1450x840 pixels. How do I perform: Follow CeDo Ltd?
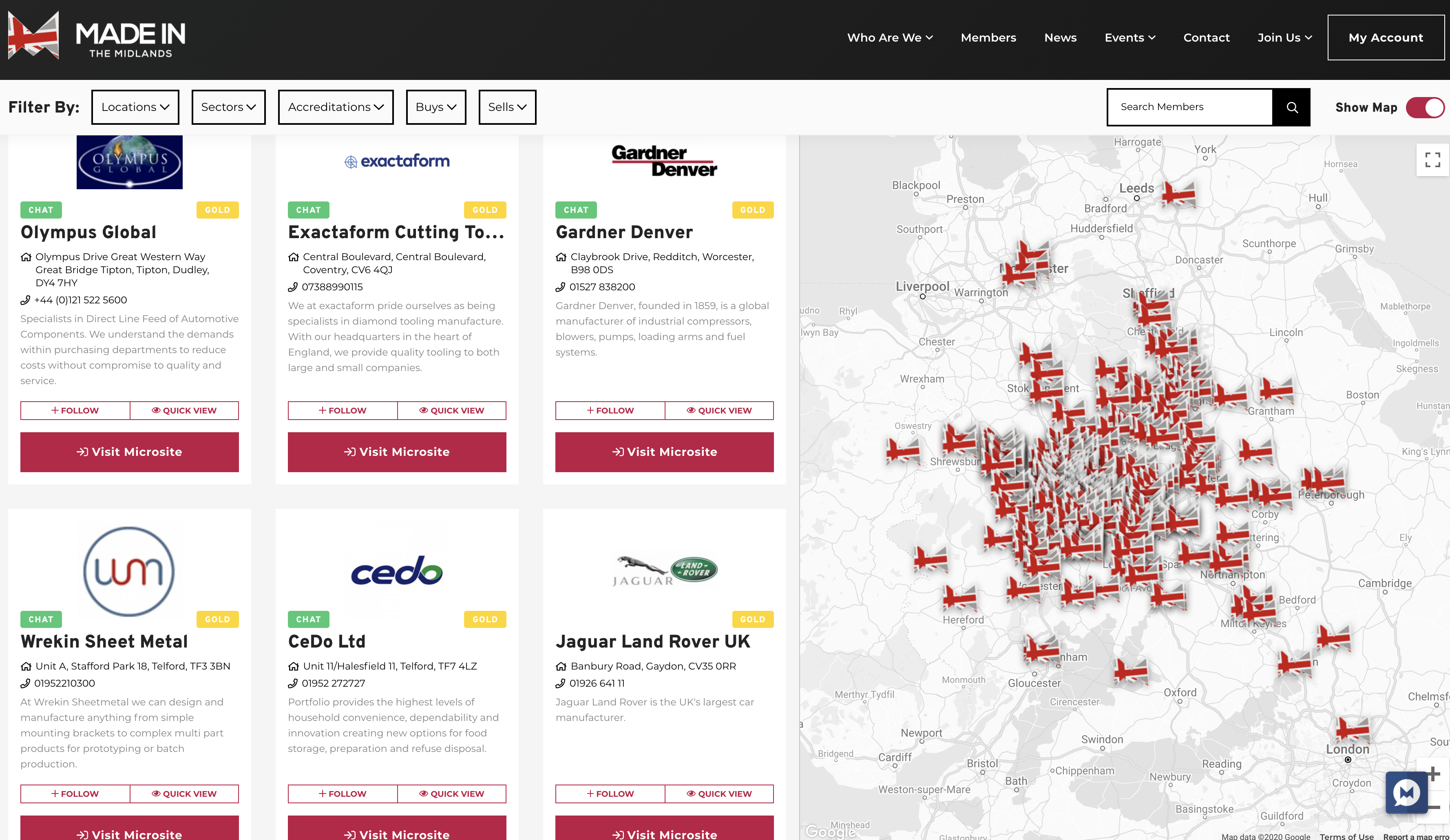coord(343,794)
